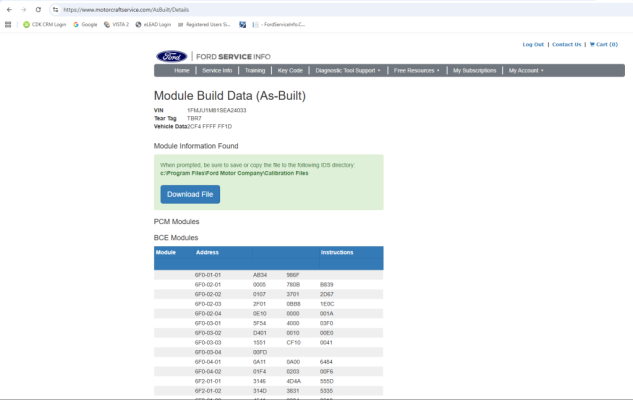Select address cell 6F0-02-04

[x=208, y=314]
